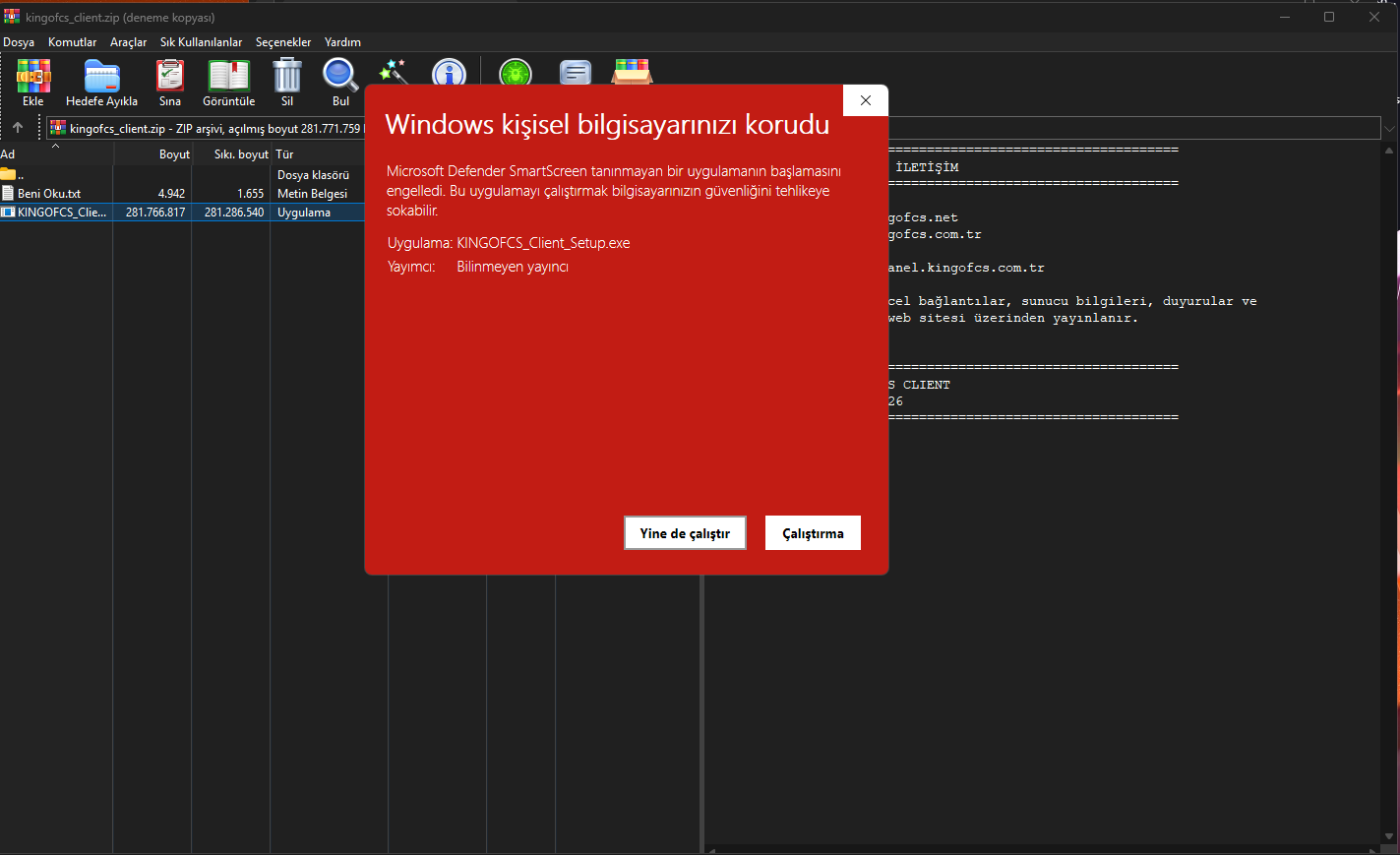Viewport: 1400px width, 855px height.
Task: Click the Beni Oku.txt file icon
Action: click(x=8, y=193)
